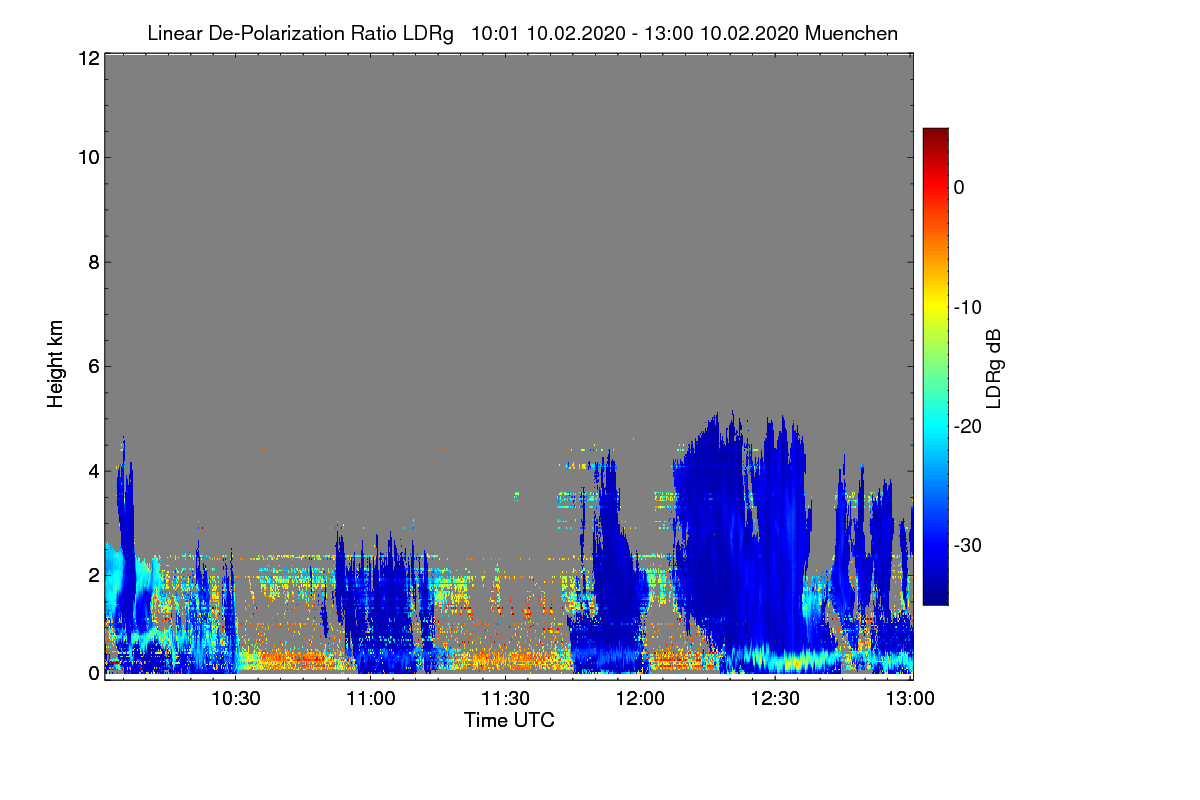The height and width of the screenshot is (800, 1200).
Task: Click the 10:30 time tick label
Action: 236,699
